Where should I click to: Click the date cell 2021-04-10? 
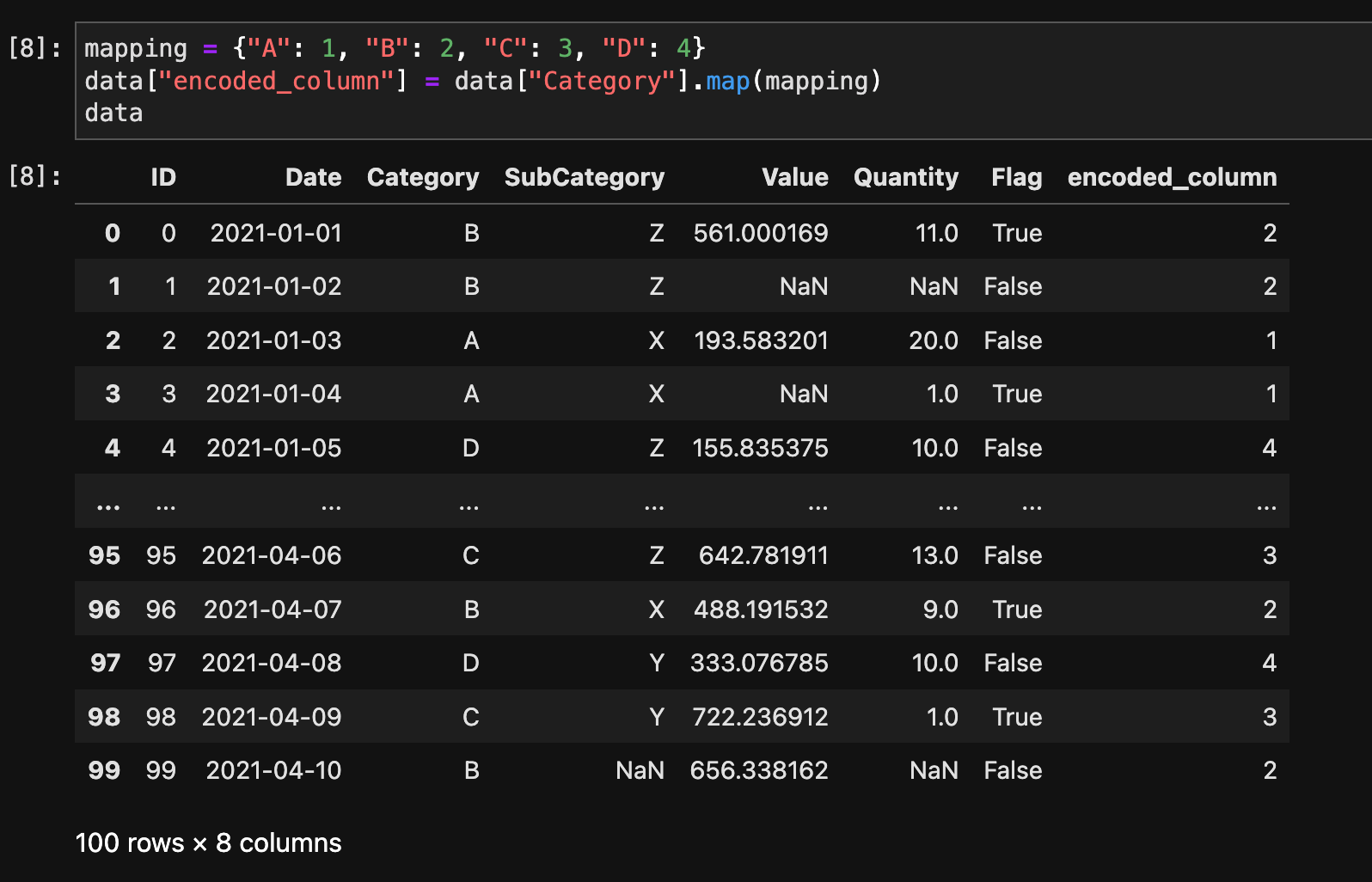pyautogui.click(x=273, y=770)
